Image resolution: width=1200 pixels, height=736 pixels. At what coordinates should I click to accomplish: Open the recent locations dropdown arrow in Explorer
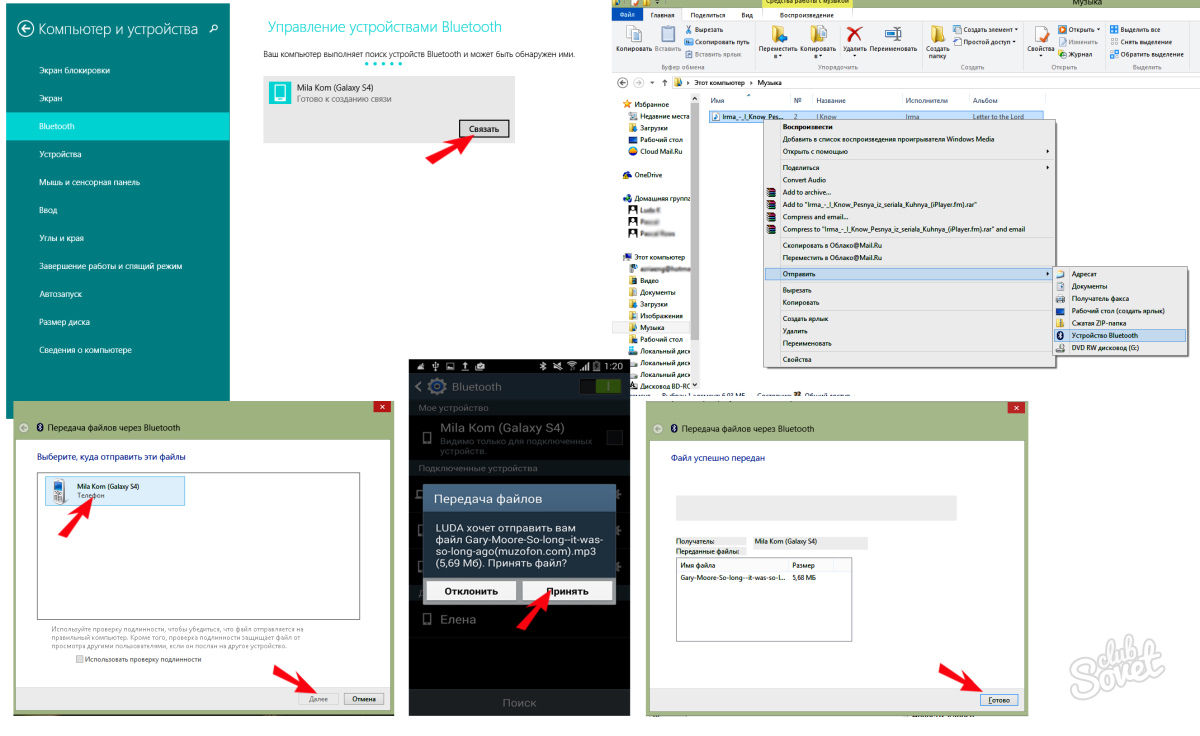click(651, 82)
